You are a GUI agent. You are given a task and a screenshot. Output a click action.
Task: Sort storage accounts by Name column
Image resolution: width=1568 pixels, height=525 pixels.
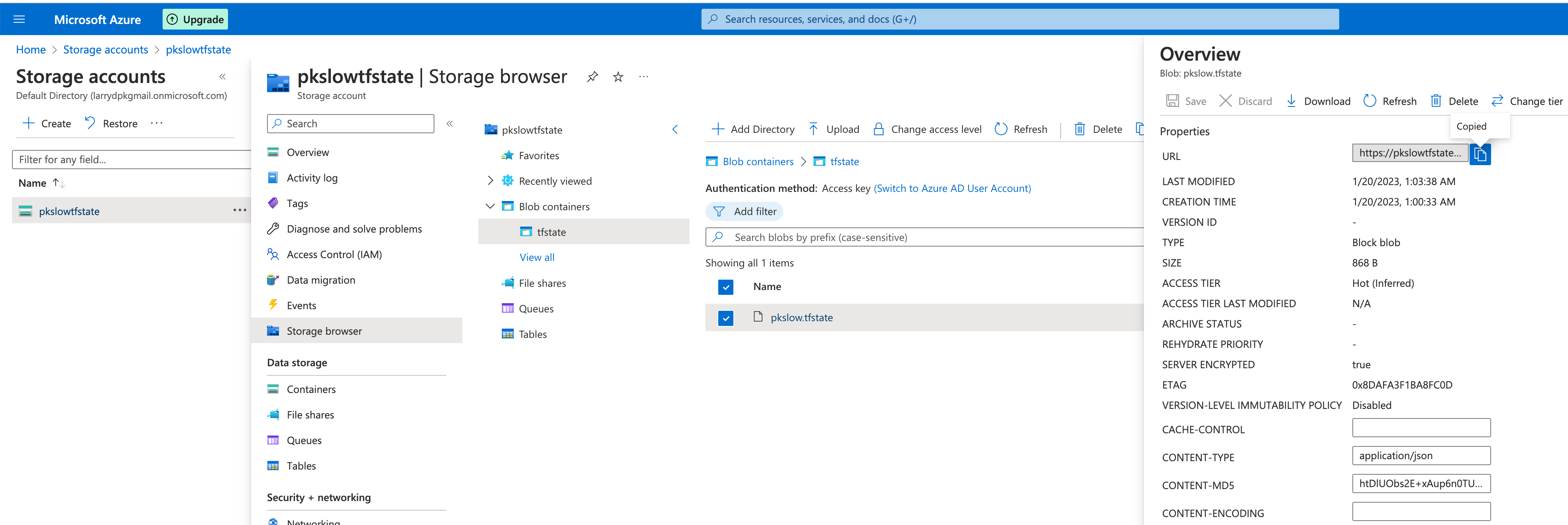[41, 183]
